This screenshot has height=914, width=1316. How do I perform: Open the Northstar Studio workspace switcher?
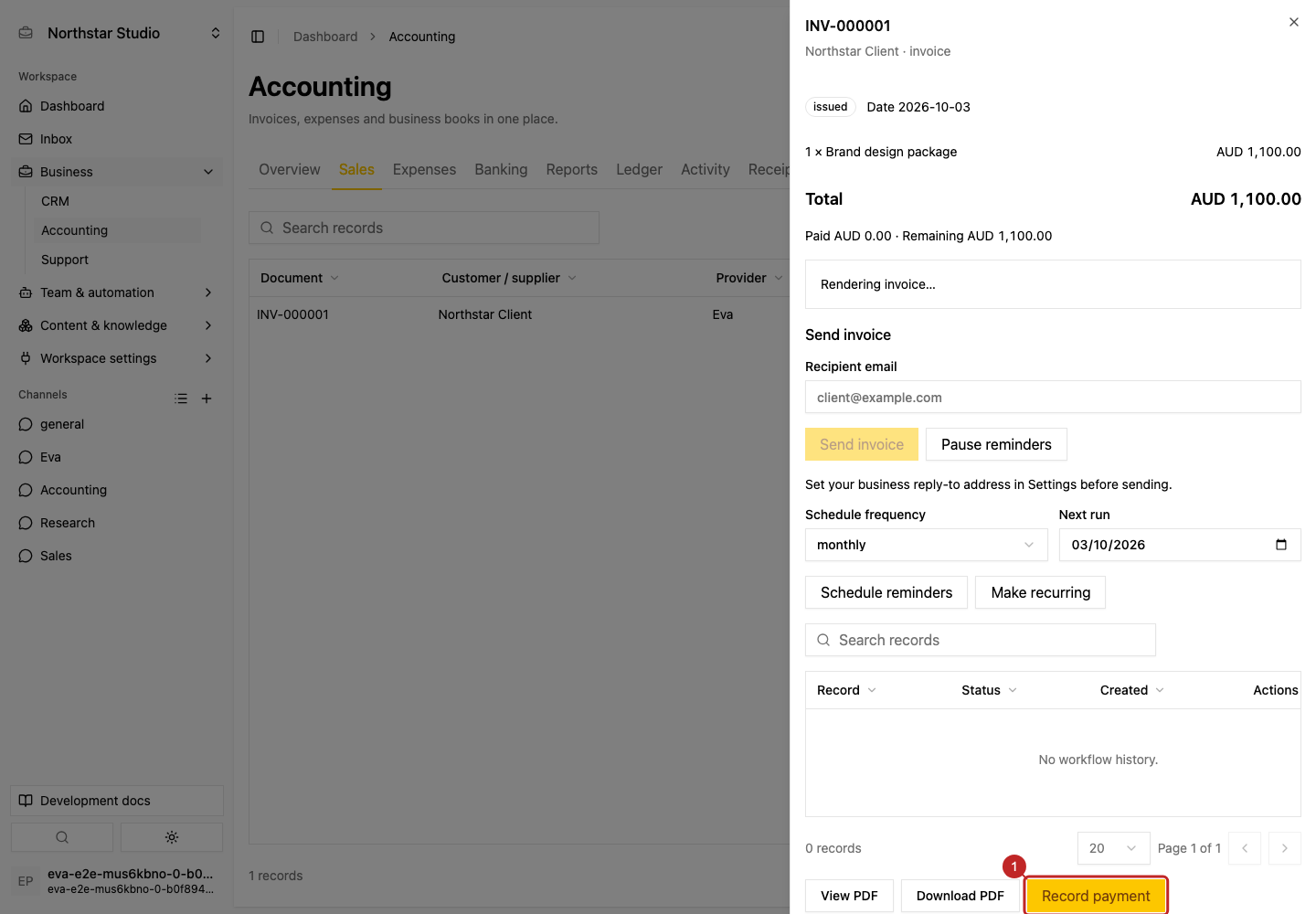(216, 33)
